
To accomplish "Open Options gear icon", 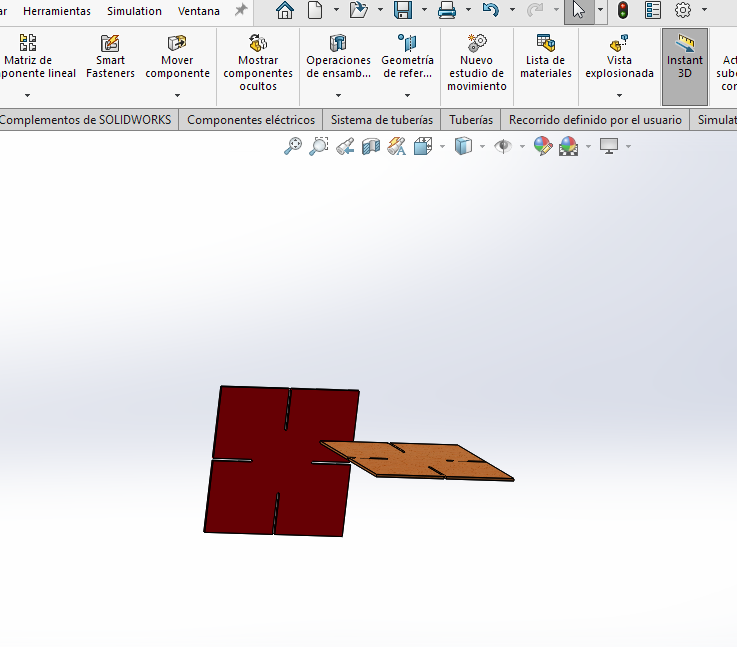I will coord(683,10).
